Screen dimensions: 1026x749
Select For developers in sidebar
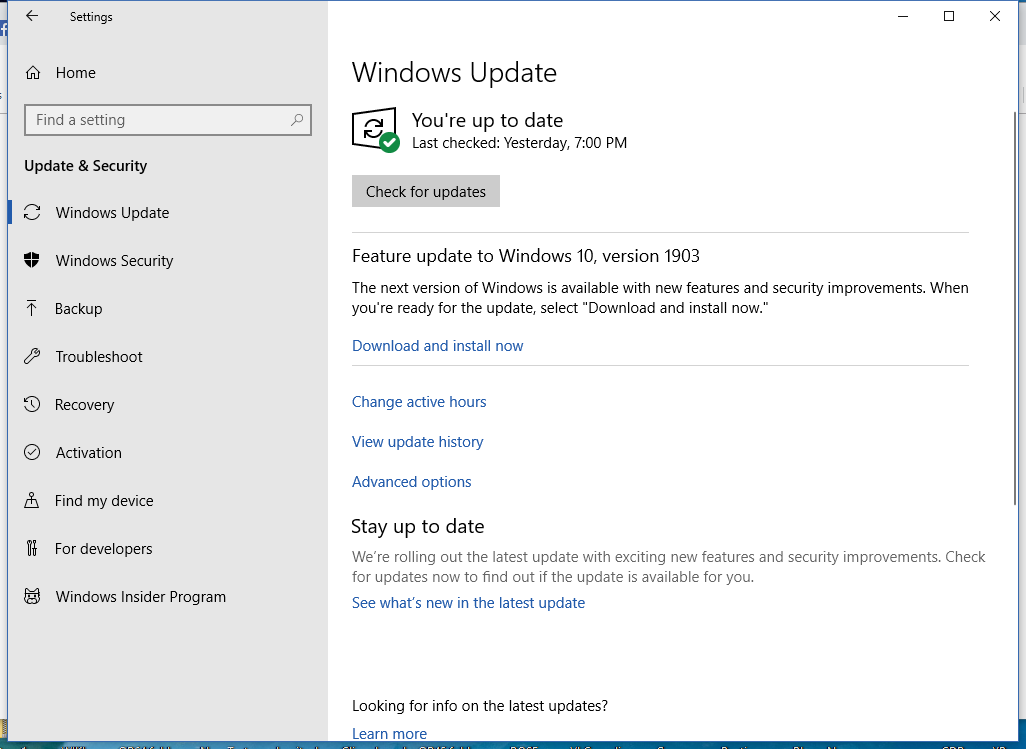[x=168, y=548]
